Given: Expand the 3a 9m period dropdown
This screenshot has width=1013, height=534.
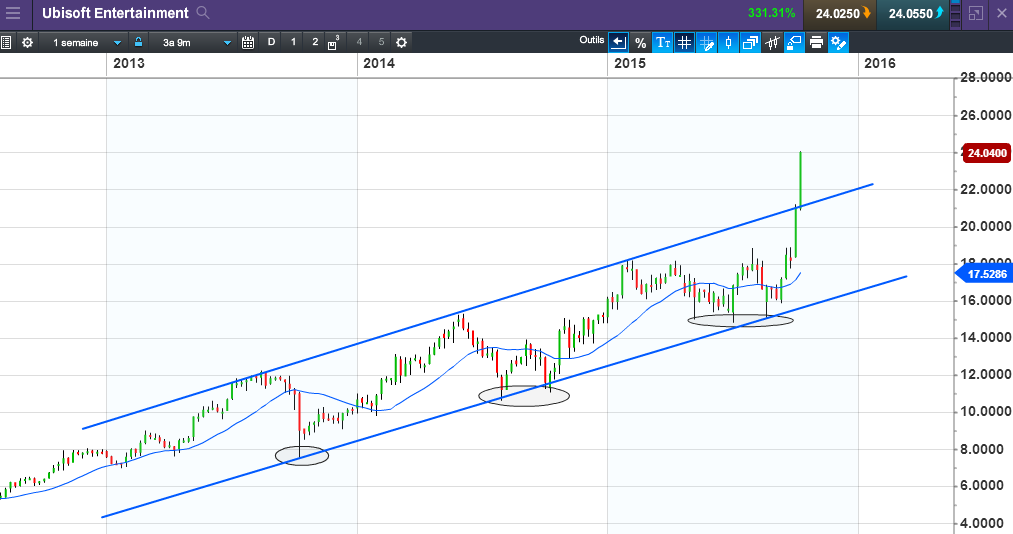Looking at the screenshot, I should click(x=227, y=43).
